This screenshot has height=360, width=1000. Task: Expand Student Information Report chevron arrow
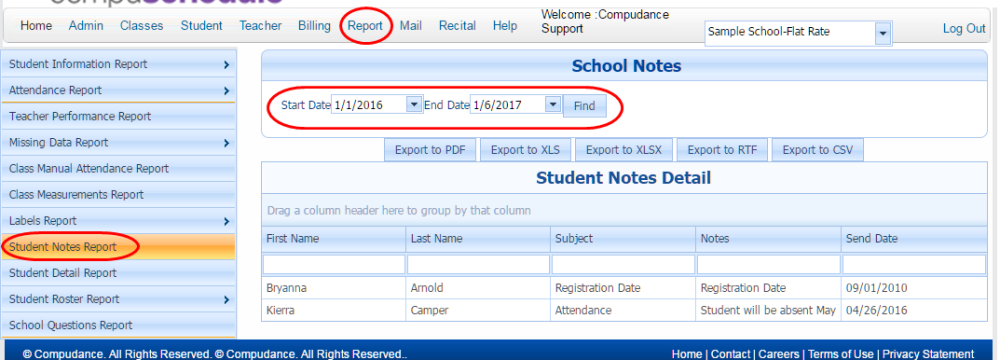(x=226, y=64)
